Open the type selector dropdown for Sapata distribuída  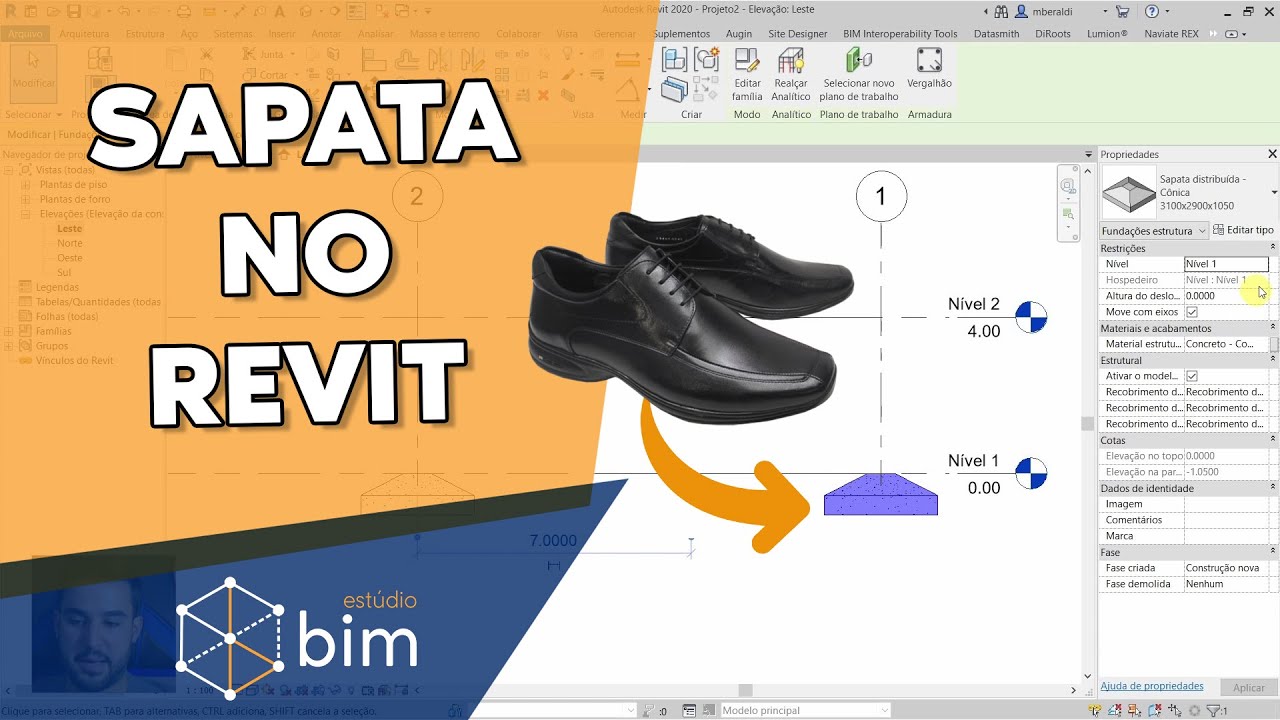click(1274, 192)
